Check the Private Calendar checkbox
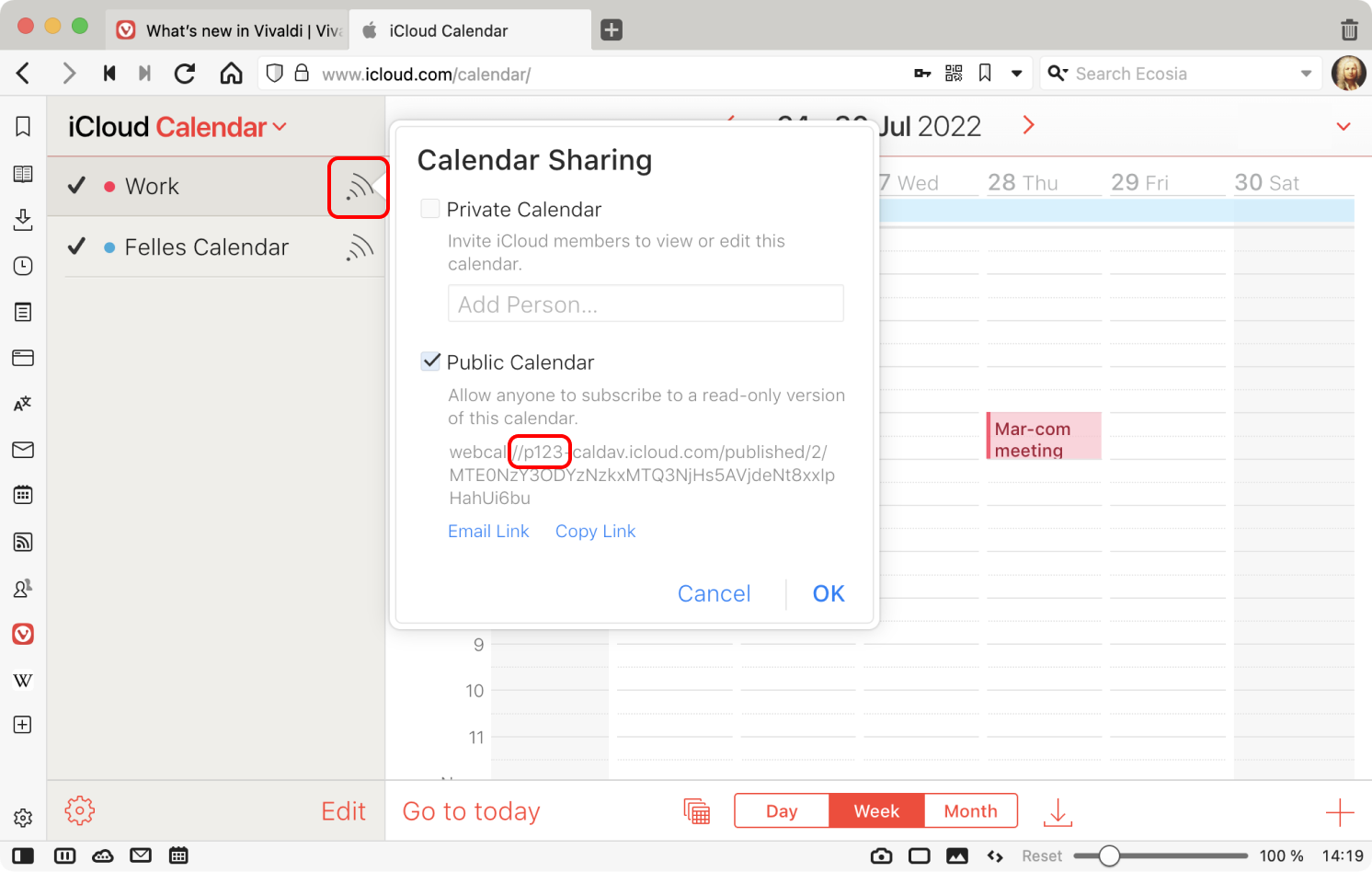The image size is (1372, 872). tap(430, 209)
